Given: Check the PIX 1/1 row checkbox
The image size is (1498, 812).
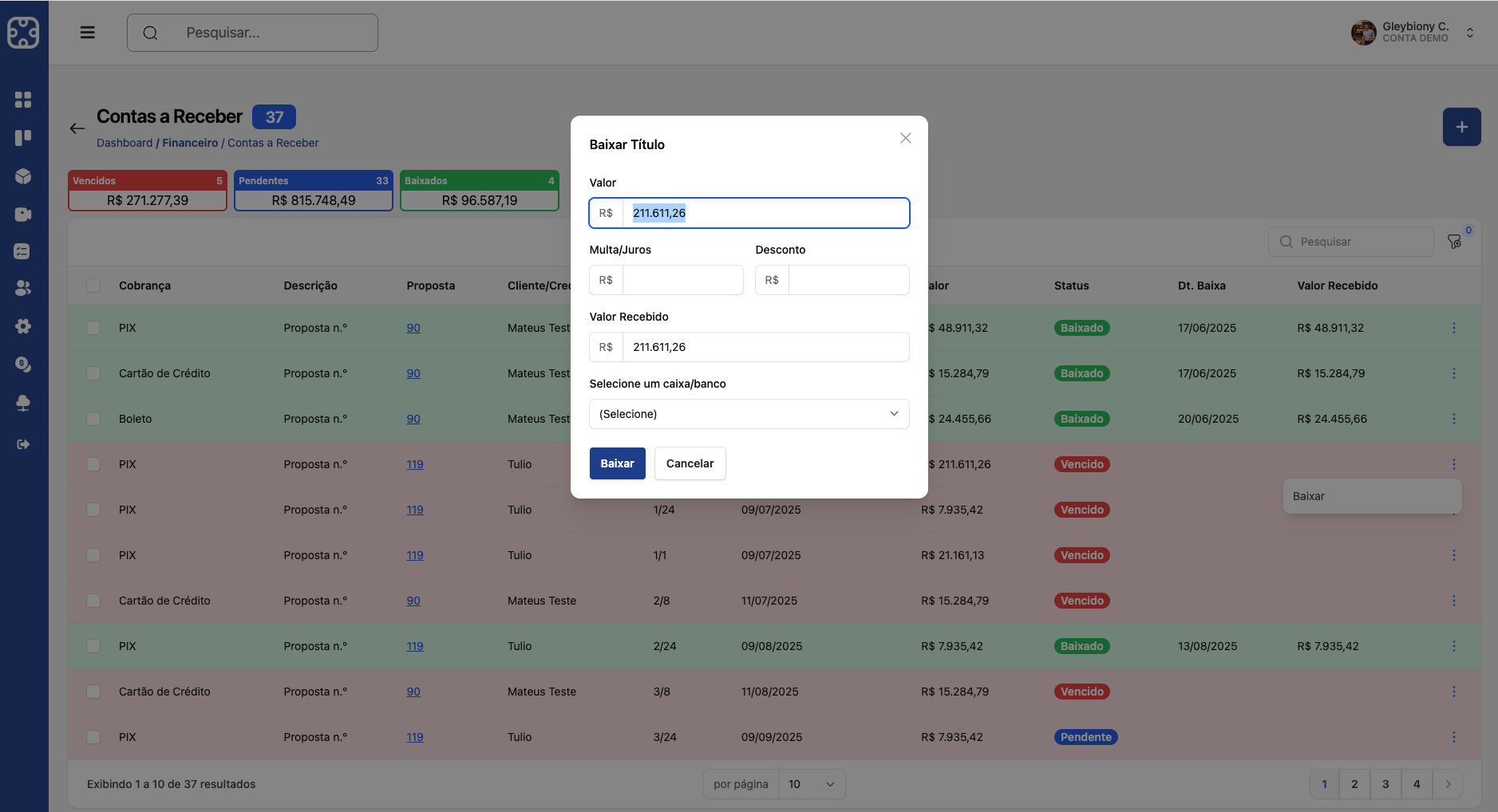Looking at the screenshot, I should click(93, 555).
